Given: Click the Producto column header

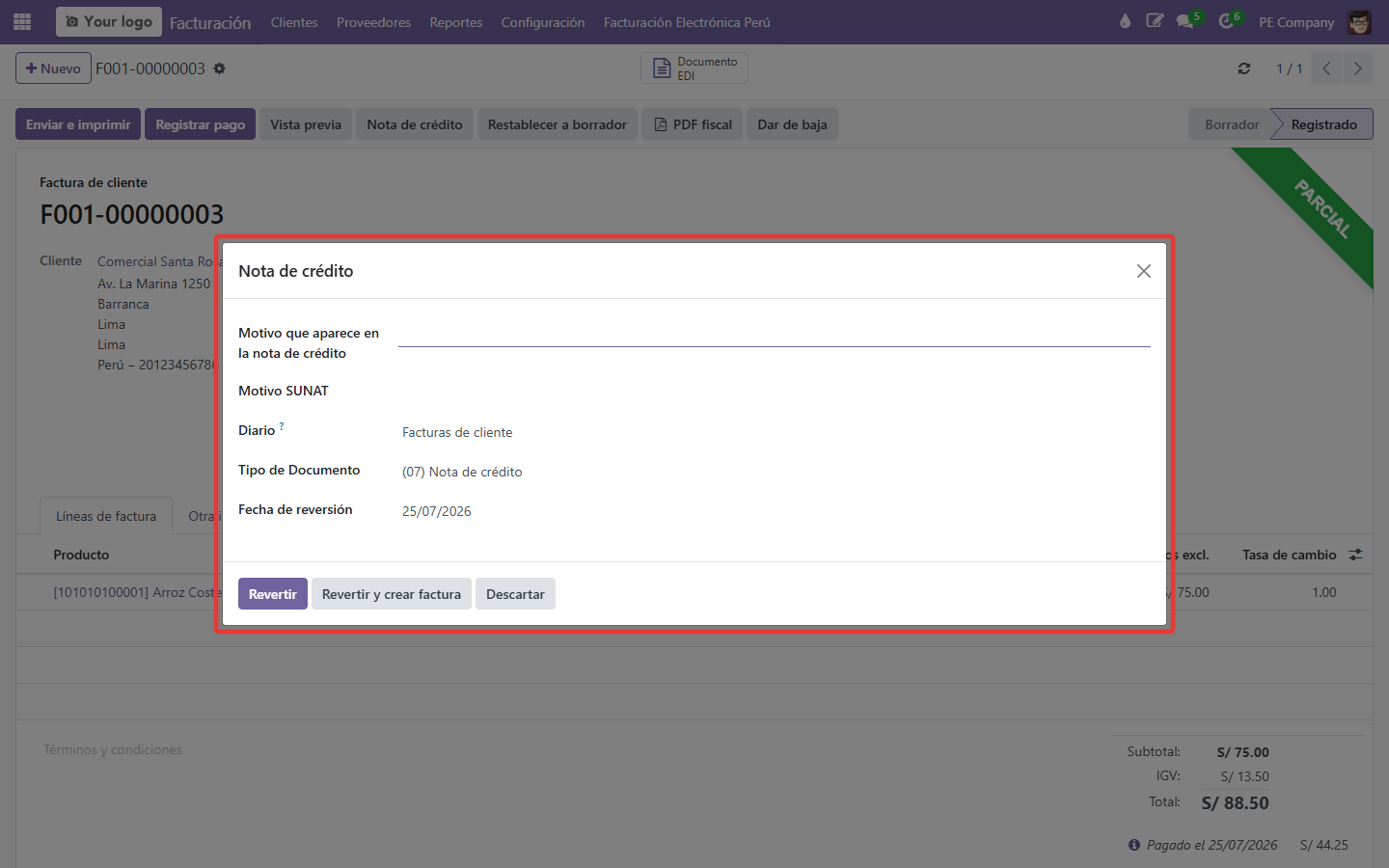Looking at the screenshot, I should (x=81, y=555).
